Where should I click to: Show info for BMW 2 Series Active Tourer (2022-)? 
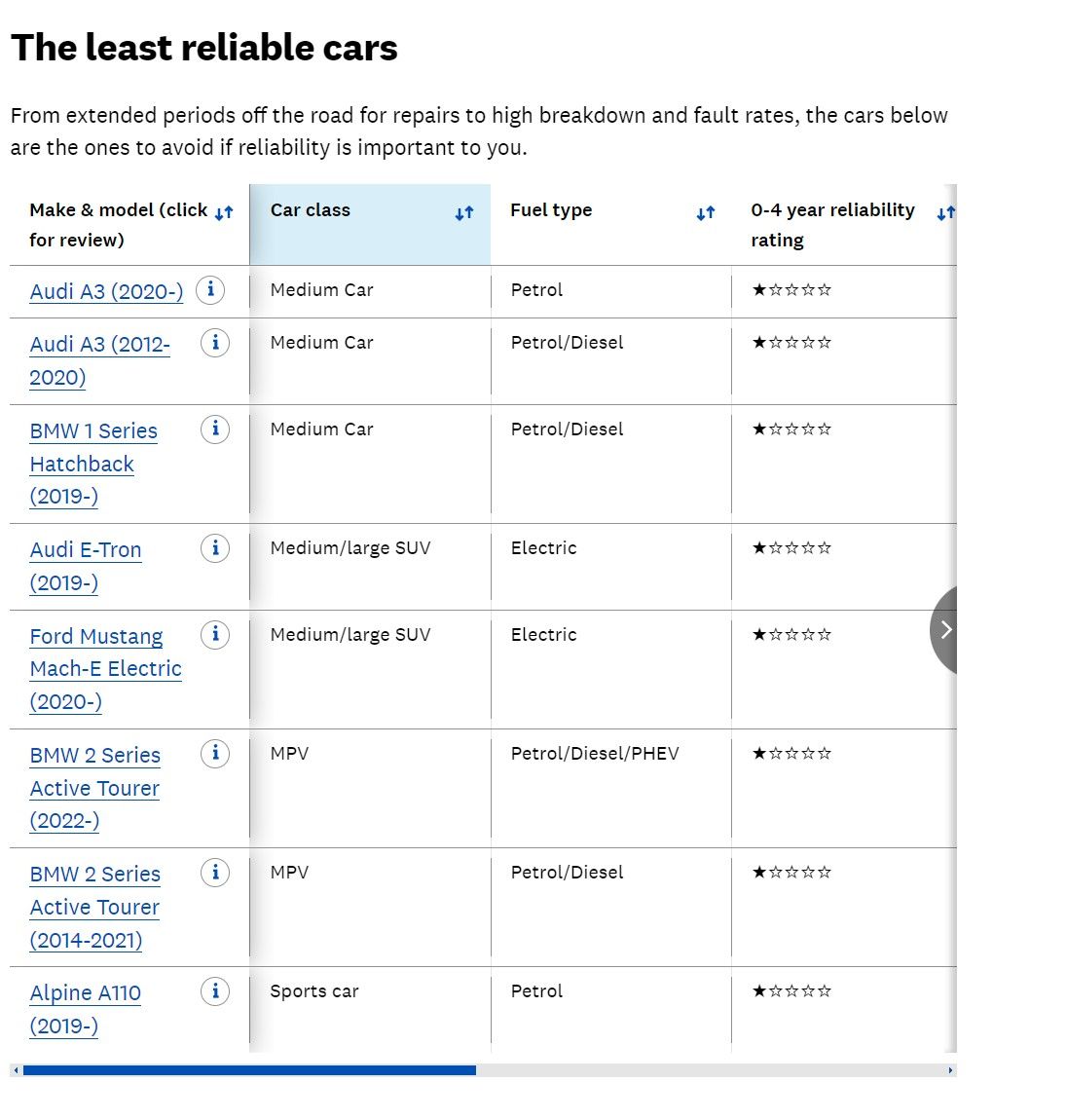(215, 754)
